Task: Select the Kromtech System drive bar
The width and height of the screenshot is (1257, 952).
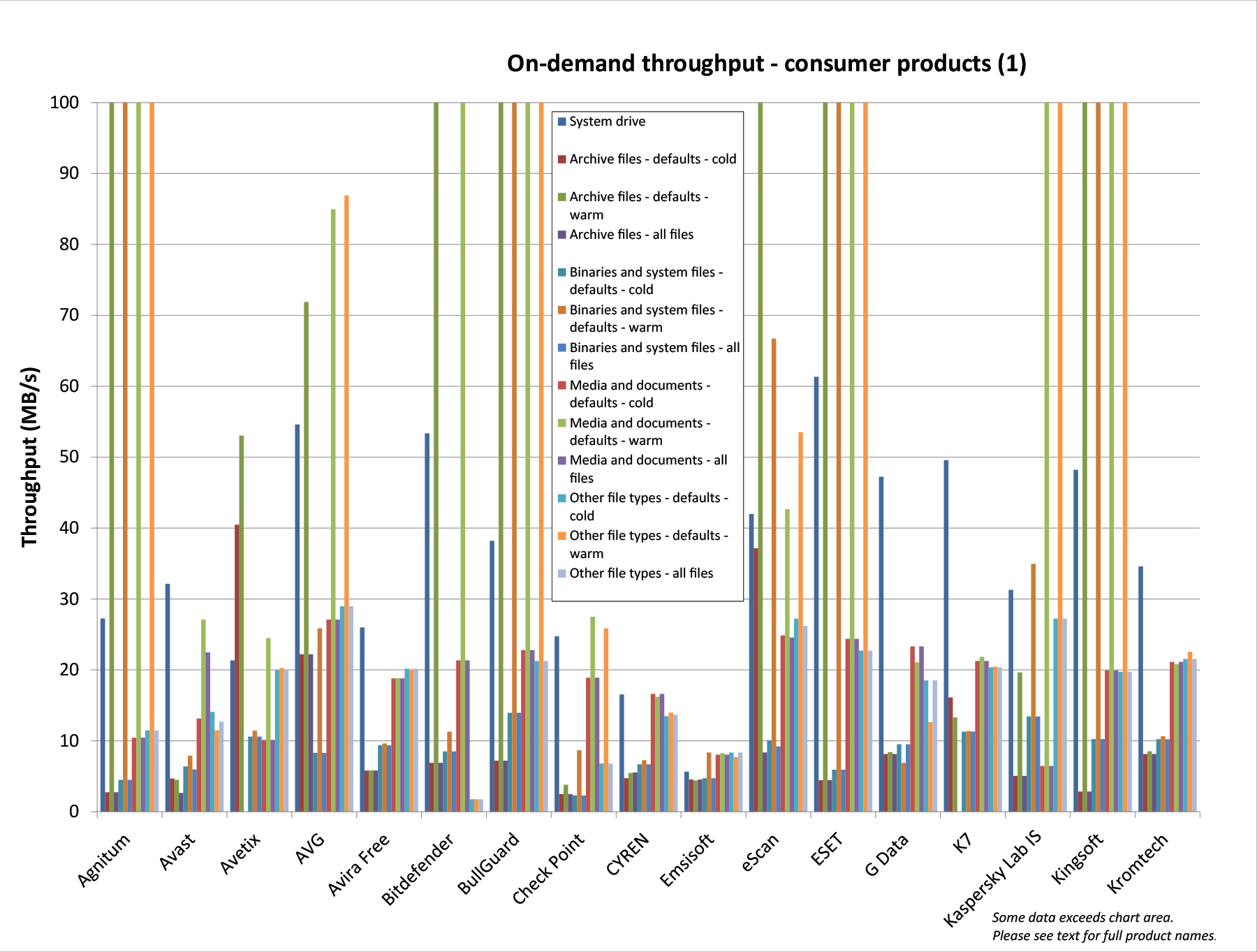Action: 1141,689
